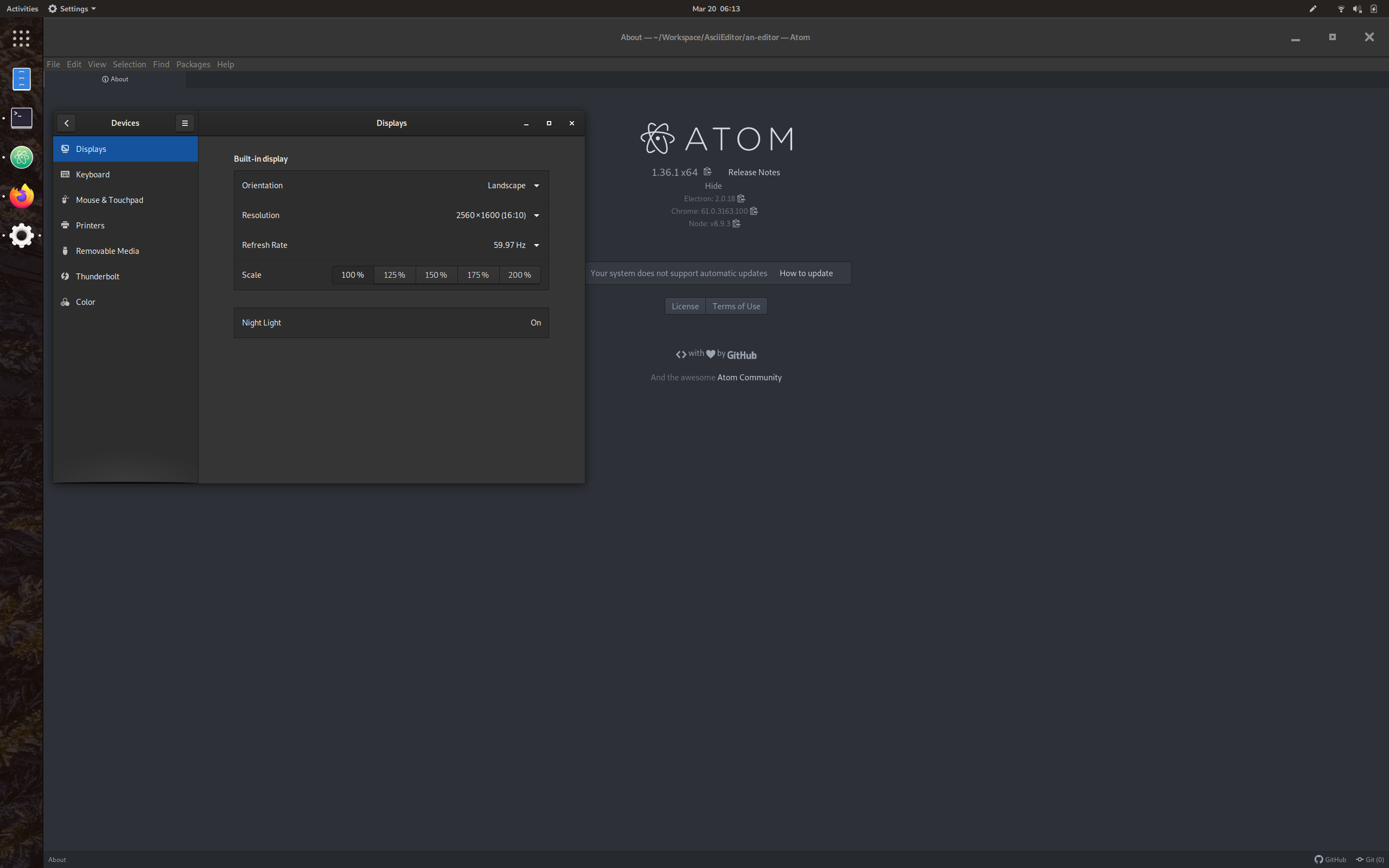Image resolution: width=1389 pixels, height=868 pixels.
Task: Go back from Devices in Settings
Action: click(x=67, y=123)
